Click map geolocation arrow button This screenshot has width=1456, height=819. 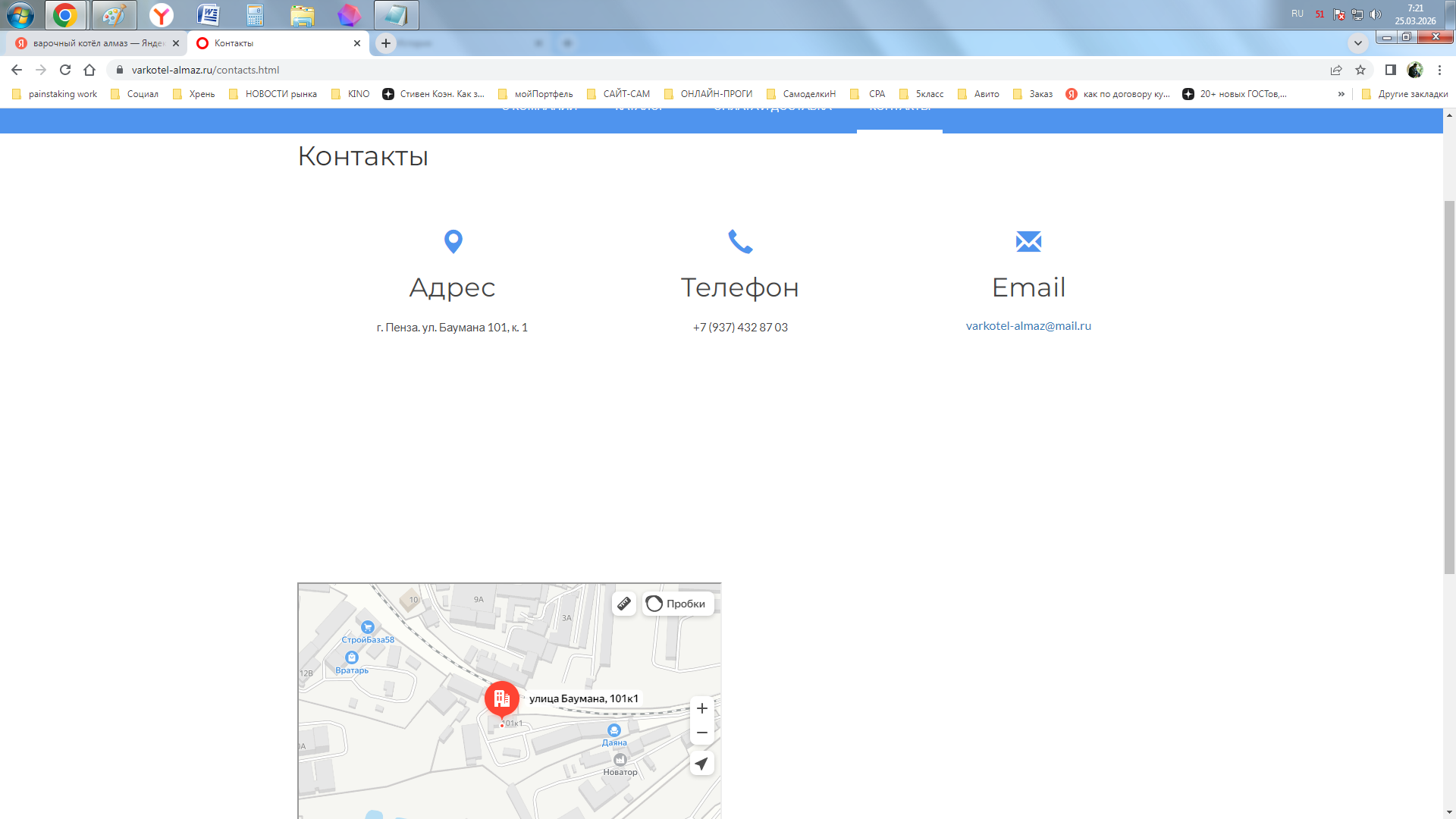point(701,764)
